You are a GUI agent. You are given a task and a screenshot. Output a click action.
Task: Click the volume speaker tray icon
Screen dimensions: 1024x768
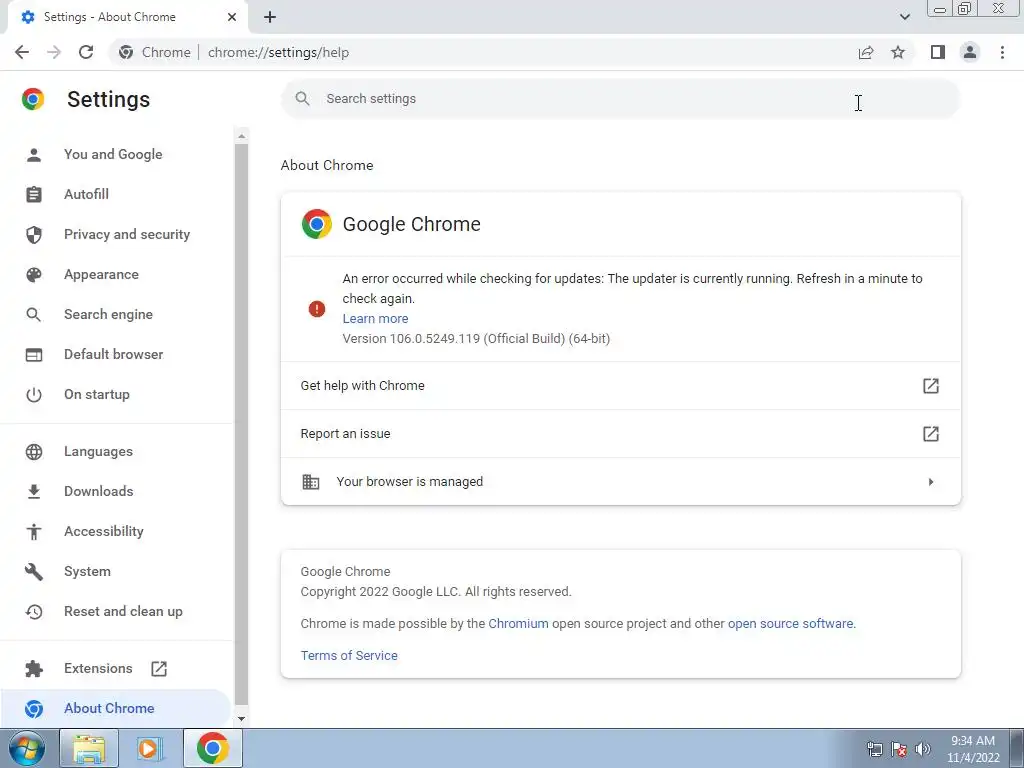point(922,749)
